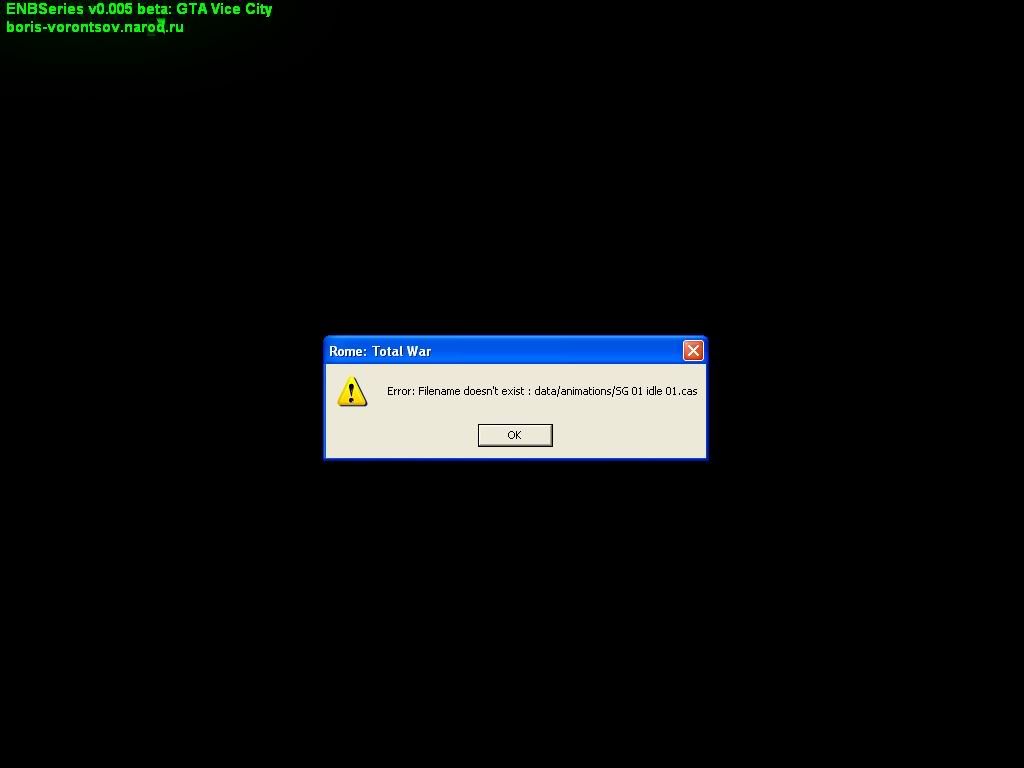The width and height of the screenshot is (1024, 768).
Task: Click the black background below the dialog
Action: [x=514, y=600]
